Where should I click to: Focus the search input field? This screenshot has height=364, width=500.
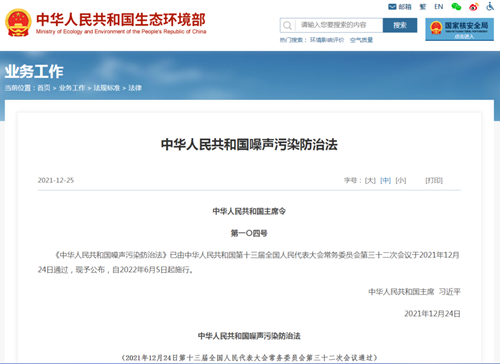point(339,25)
